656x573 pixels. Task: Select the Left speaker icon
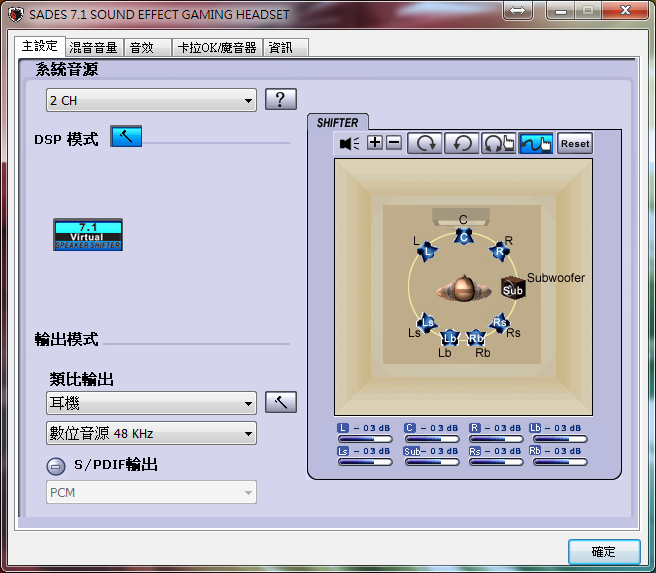click(427, 251)
